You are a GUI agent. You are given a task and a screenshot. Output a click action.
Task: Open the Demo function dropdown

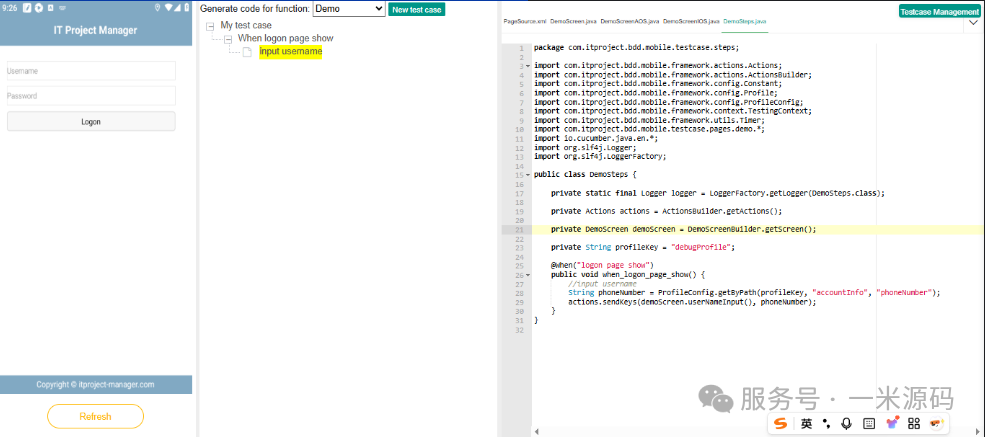(349, 9)
